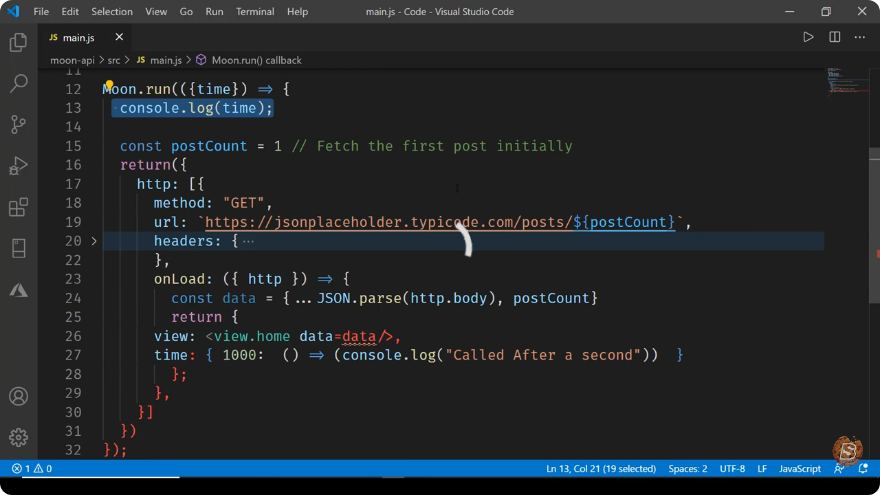Open the Extensions view
This screenshot has width=880, height=495.
click(x=18, y=207)
